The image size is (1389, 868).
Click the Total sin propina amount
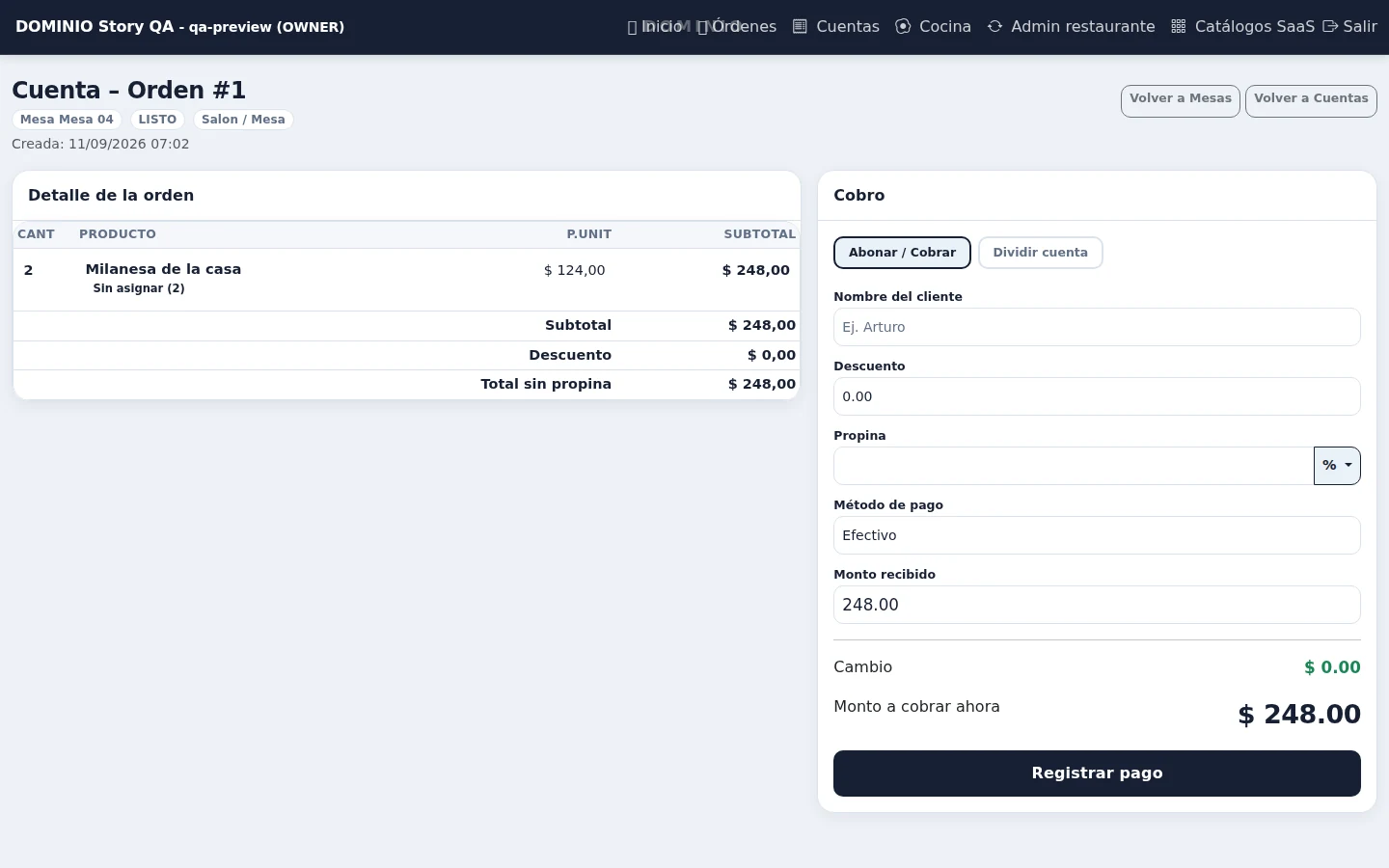tap(762, 384)
